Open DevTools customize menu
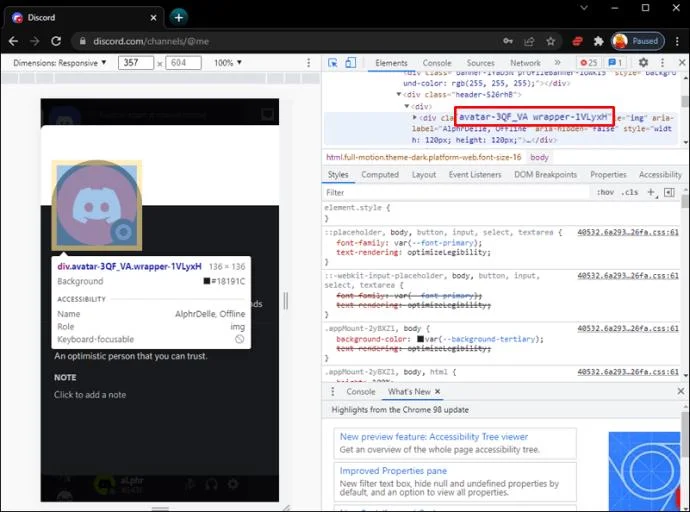 click(662, 62)
